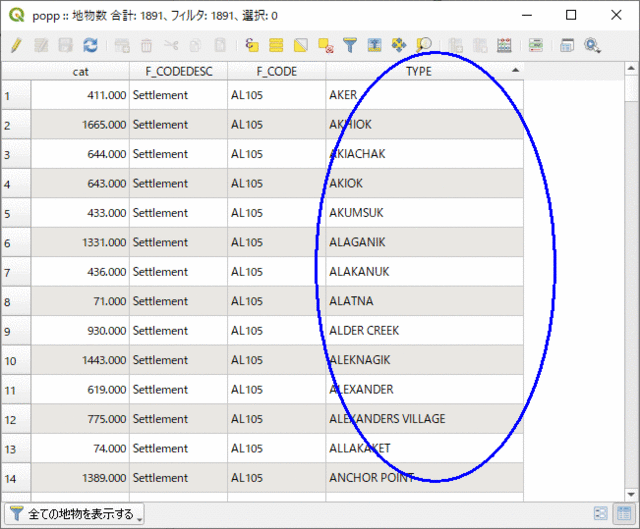Click the F_CODEDESC column header
The height and width of the screenshot is (529, 640).
tap(178, 71)
